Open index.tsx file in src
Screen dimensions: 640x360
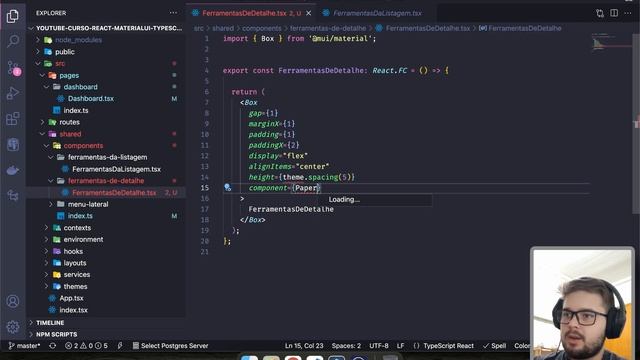(73, 310)
